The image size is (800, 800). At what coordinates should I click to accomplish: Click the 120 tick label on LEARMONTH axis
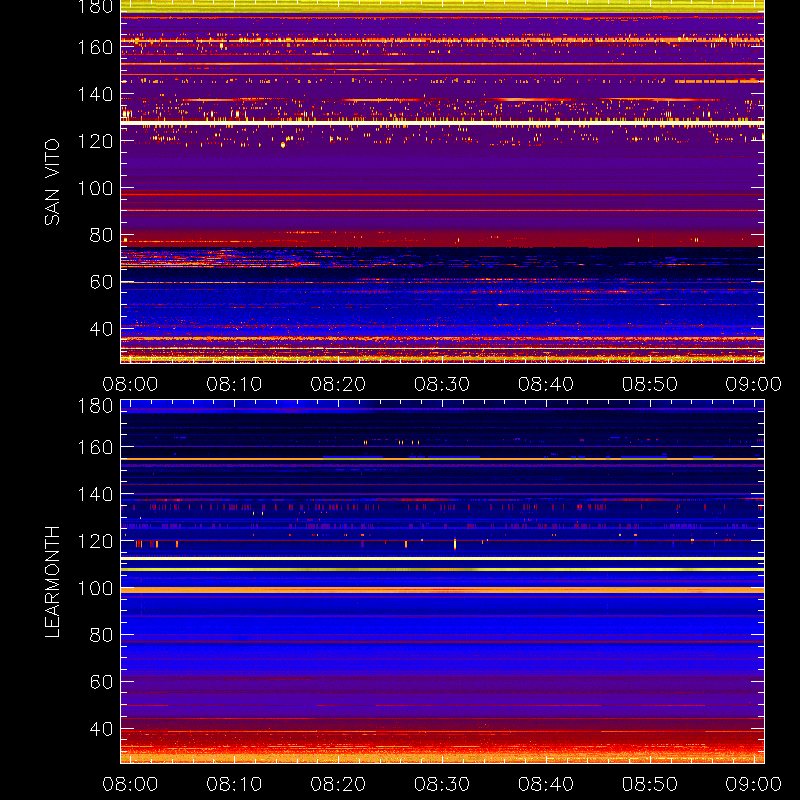[x=95, y=541]
